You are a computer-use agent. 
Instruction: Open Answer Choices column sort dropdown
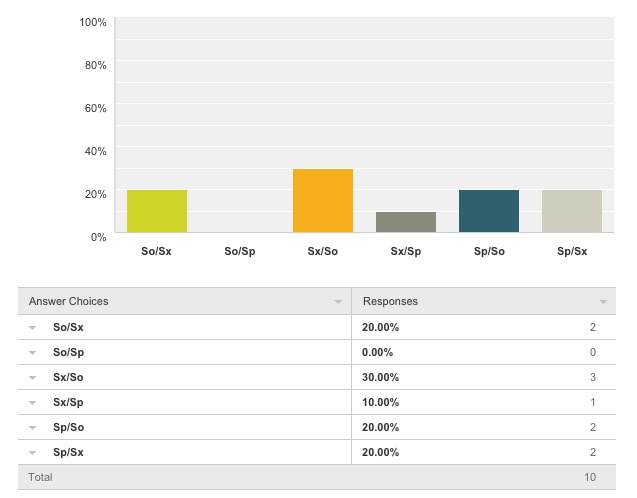click(x=337, y=301)
